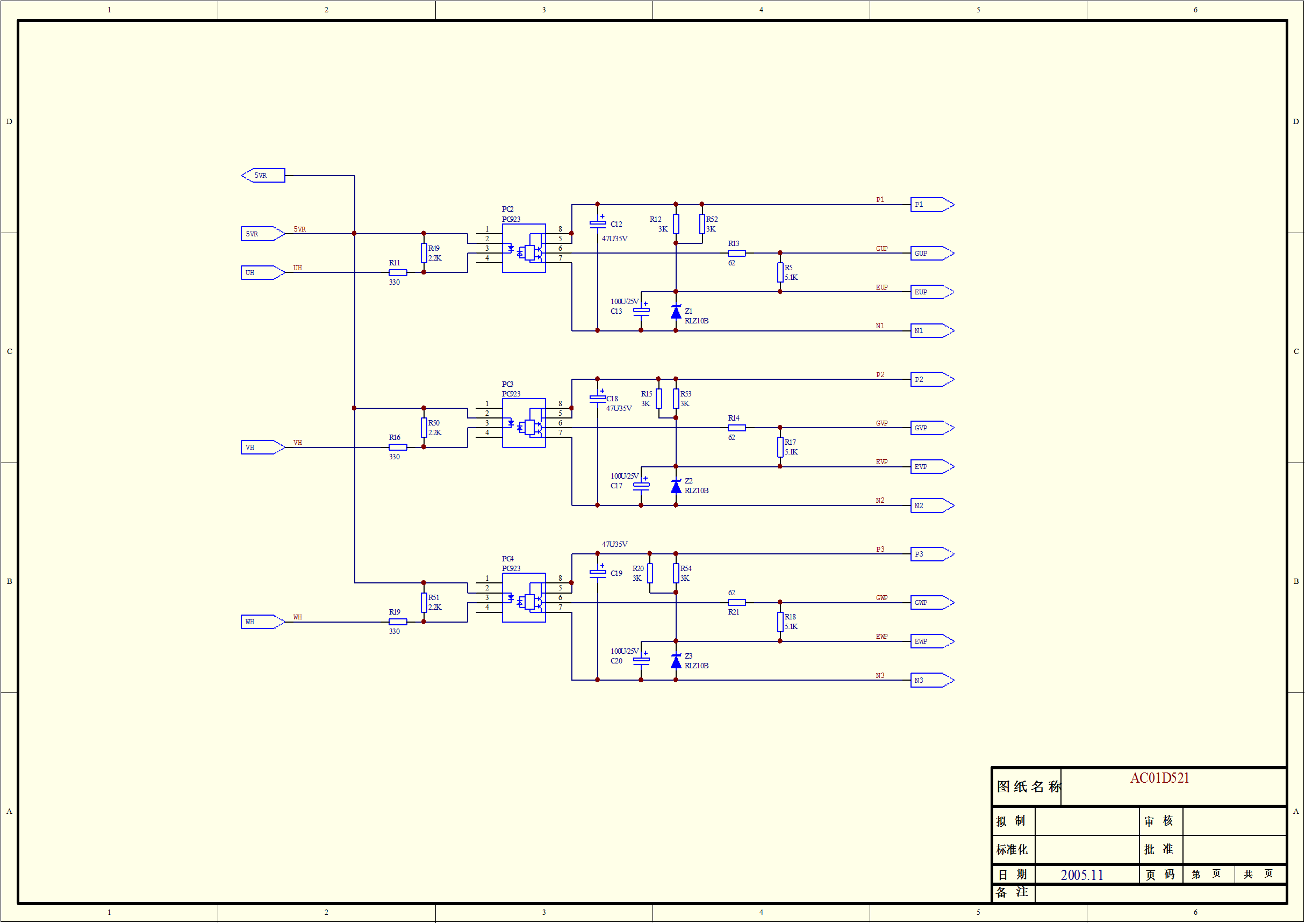The width and height of the screenshot is (1305, 924).
Task: Click the Z2 zener diode symbol
Action: [x=676, y=487]
